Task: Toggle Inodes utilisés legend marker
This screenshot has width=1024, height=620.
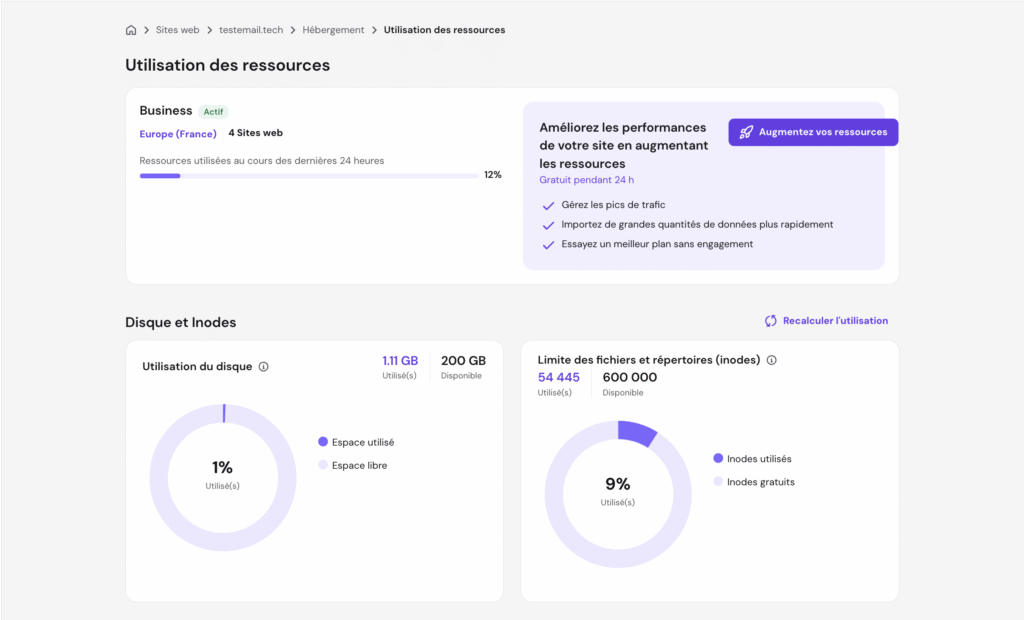Action: (x=718, y=459)
